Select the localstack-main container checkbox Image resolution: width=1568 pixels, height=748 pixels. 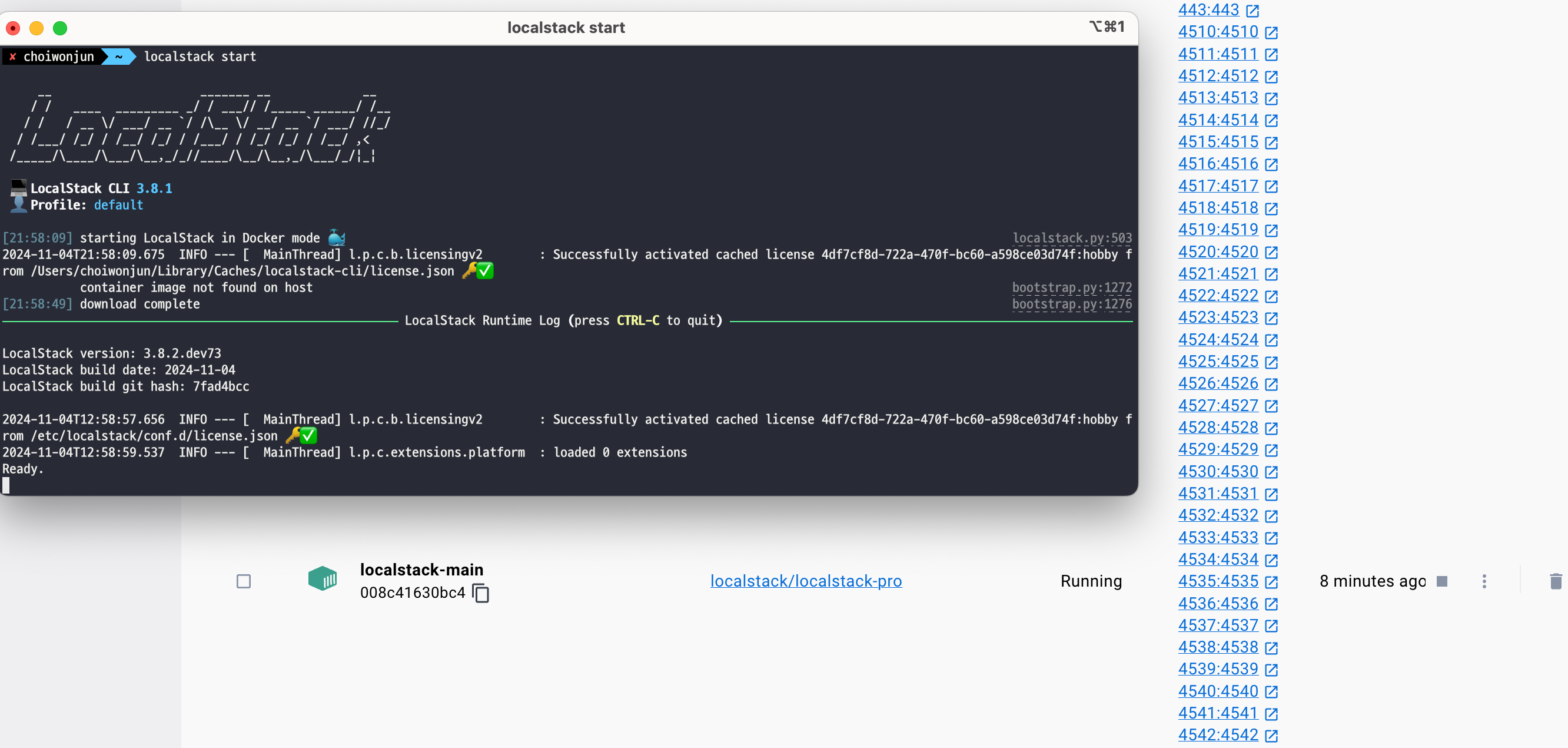point(244,581)
